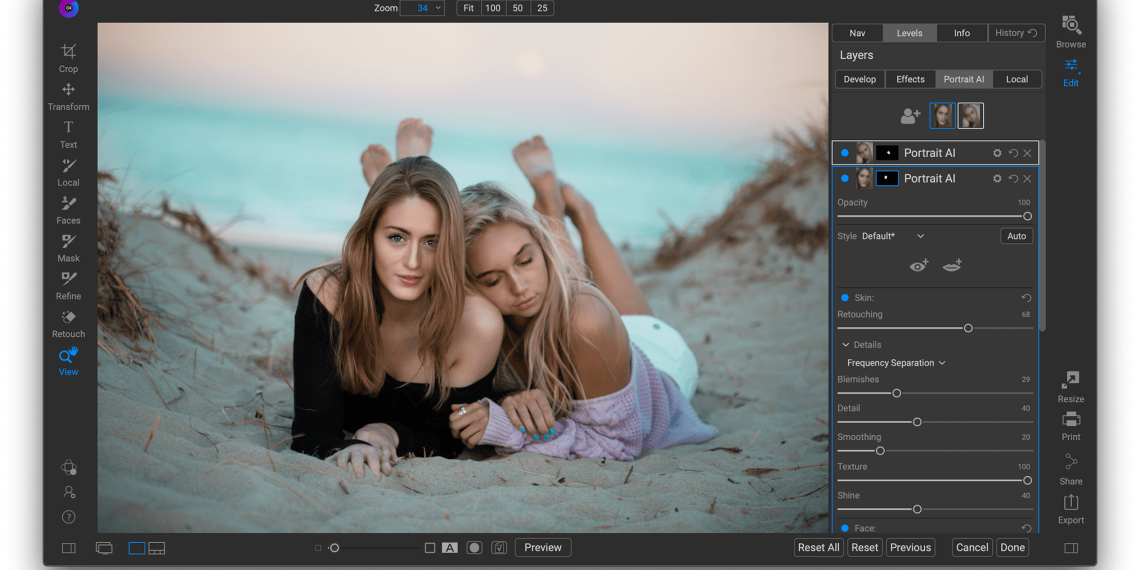
Task: Click the Retouching slider handle
Action: (968, 328)
